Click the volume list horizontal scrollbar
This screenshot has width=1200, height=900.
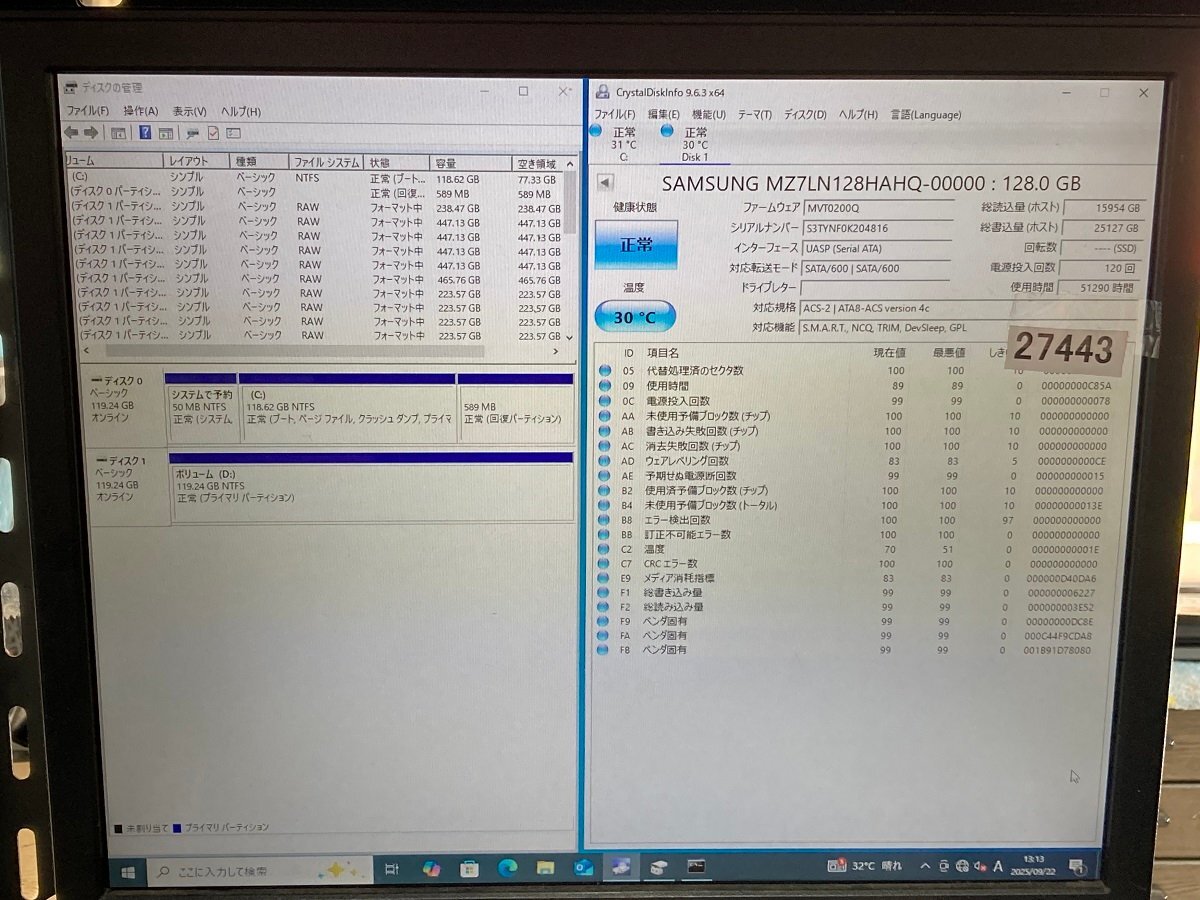point(322,351)
